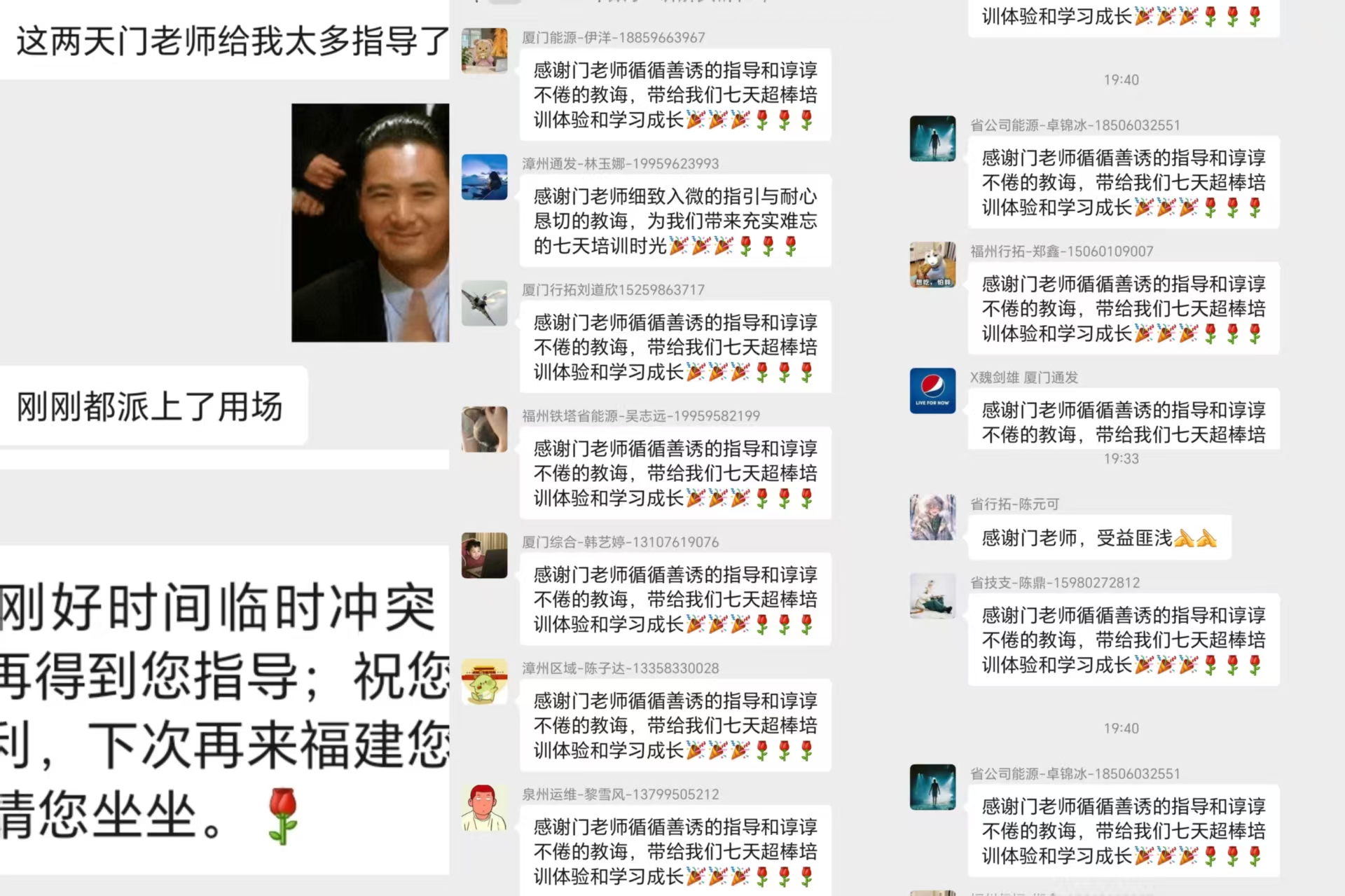The image size is (1345, 896).
Task: Open 漳州区域-陈子达 cartoon avatar
Action: [484, 681]
